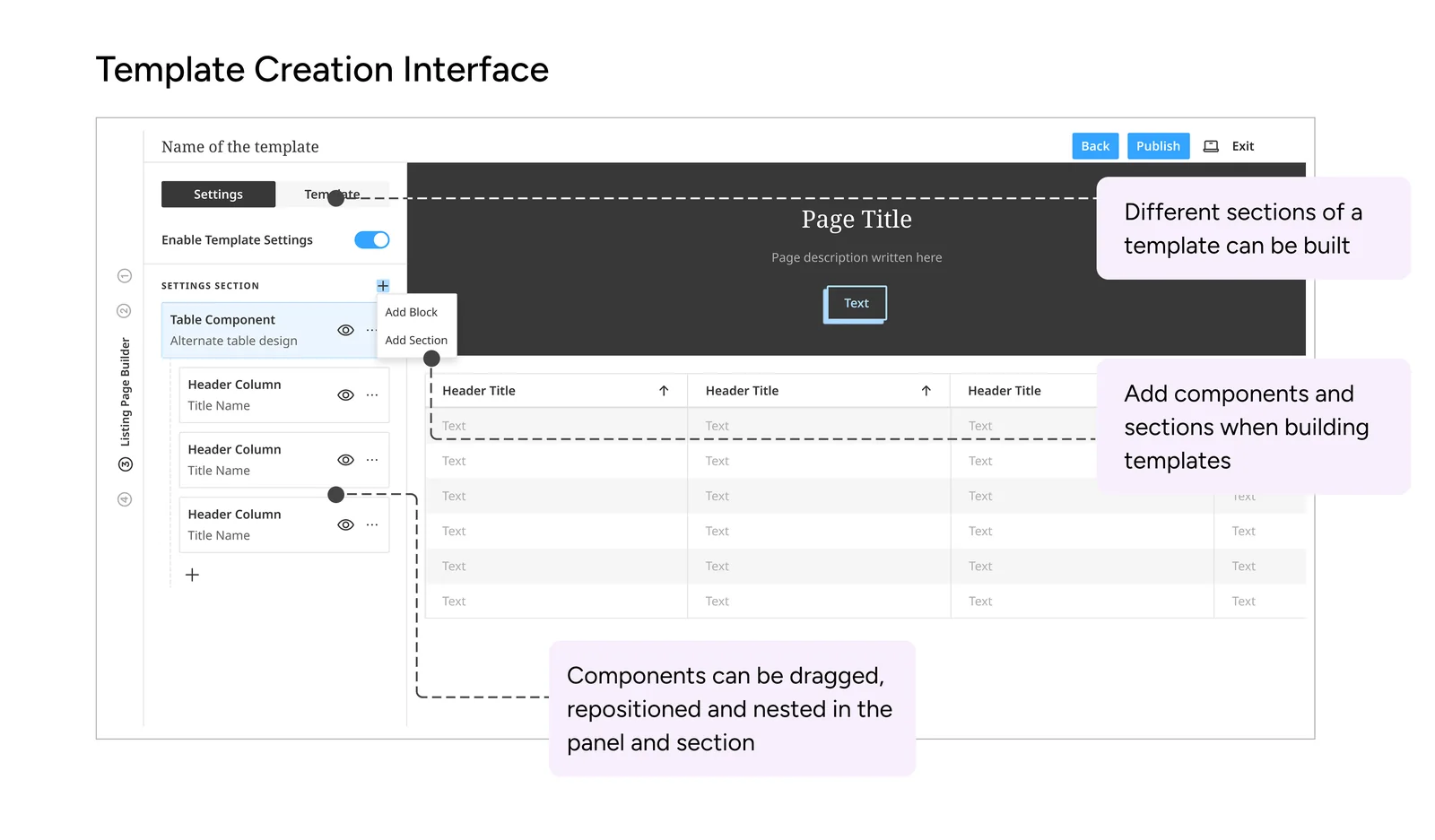
Task: Choose Add Section from the popup menu
Action: click(x=416, y=341)
